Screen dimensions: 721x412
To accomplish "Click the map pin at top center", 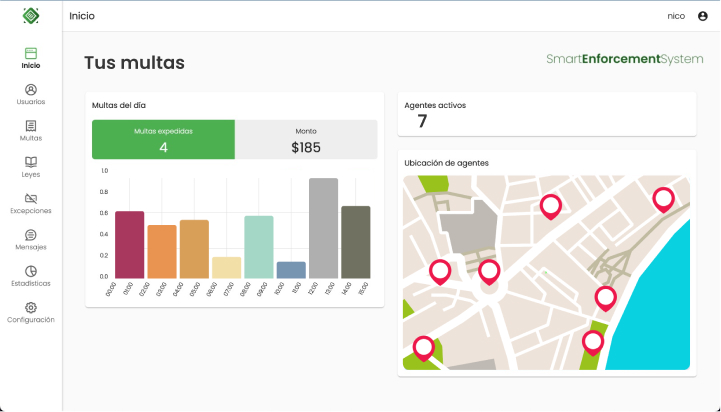I will [x=551, y=206].
